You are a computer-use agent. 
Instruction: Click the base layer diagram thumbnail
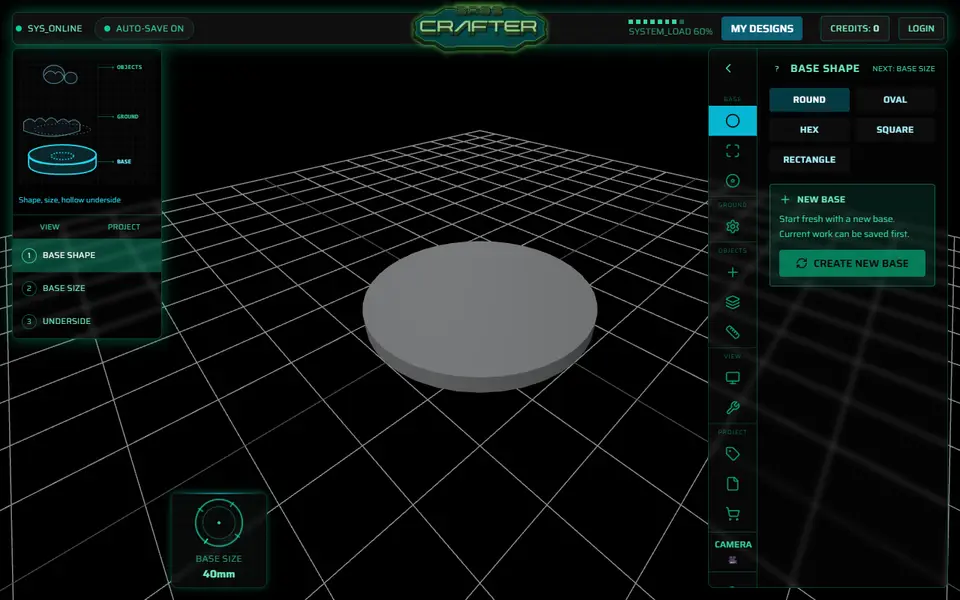point(62,159)
